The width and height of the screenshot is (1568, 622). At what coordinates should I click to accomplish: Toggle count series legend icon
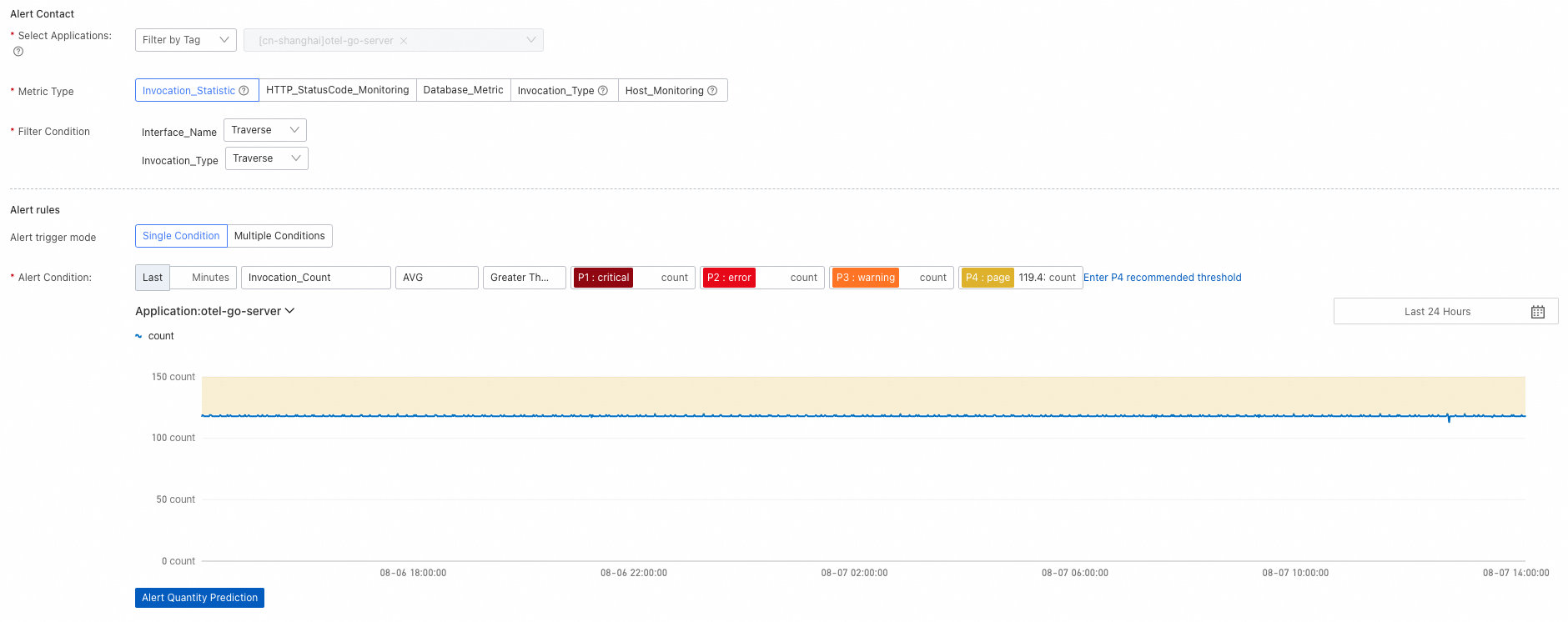138,336
